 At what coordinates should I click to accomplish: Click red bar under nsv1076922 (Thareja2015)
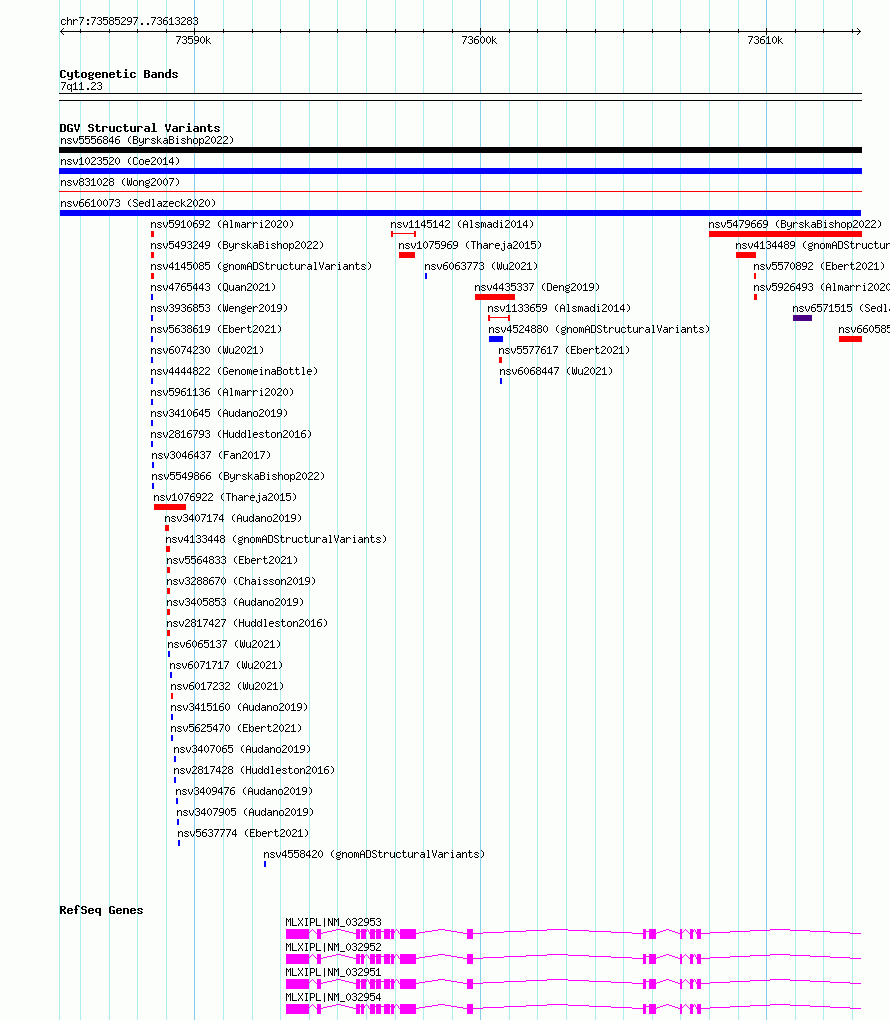[x=170, y=507]
